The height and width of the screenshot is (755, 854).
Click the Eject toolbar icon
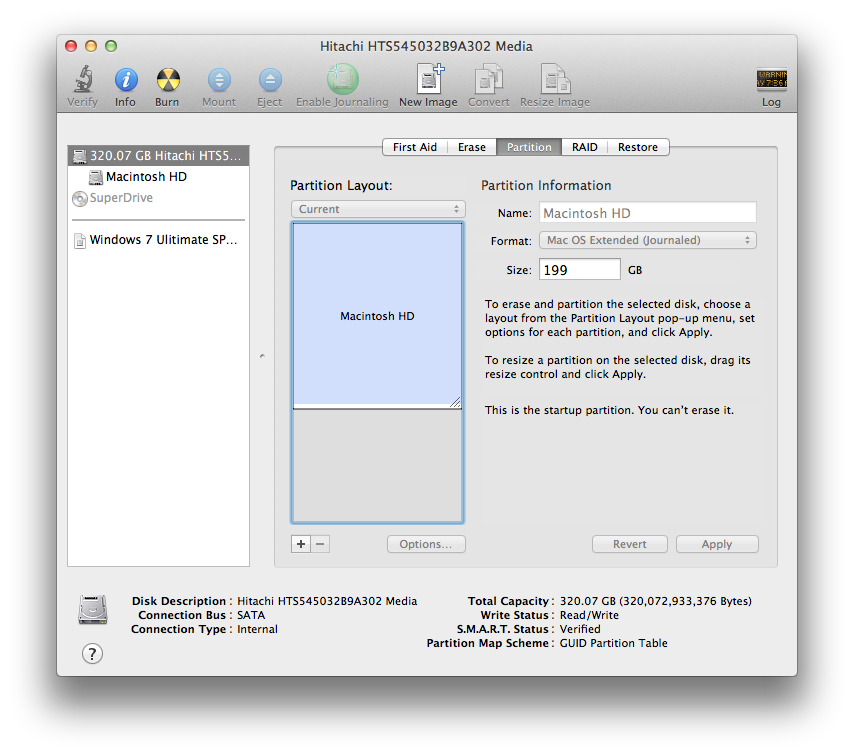click(x=270, y=80)
